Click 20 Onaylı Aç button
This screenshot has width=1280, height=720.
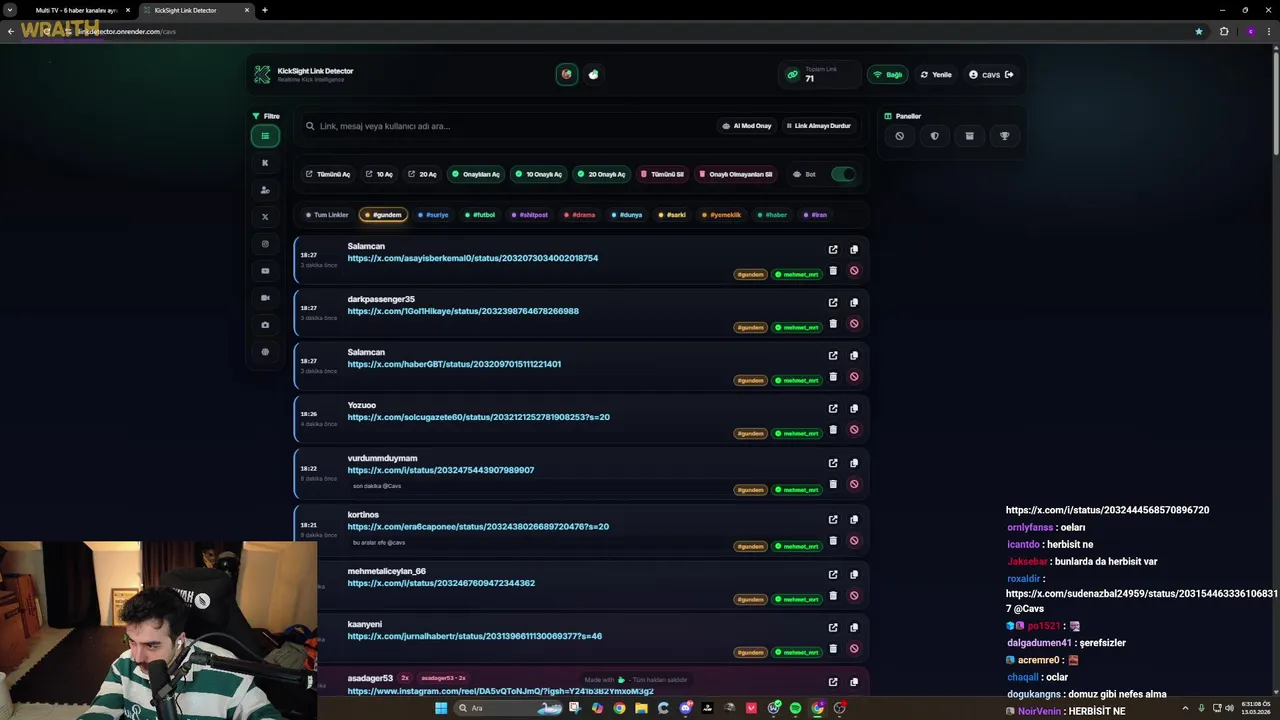pos(601,174)
